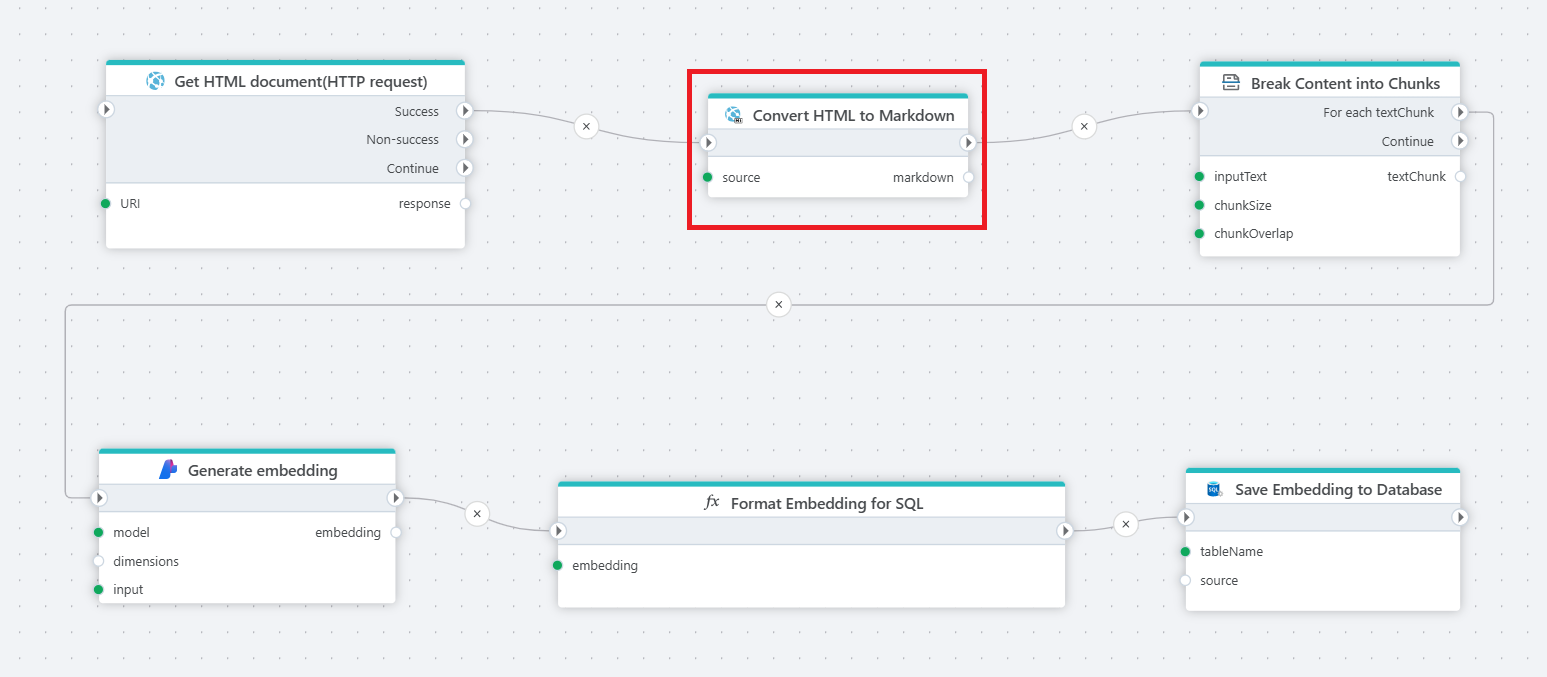
Task: Click the tableName input port
Action: pos(1185,552)
